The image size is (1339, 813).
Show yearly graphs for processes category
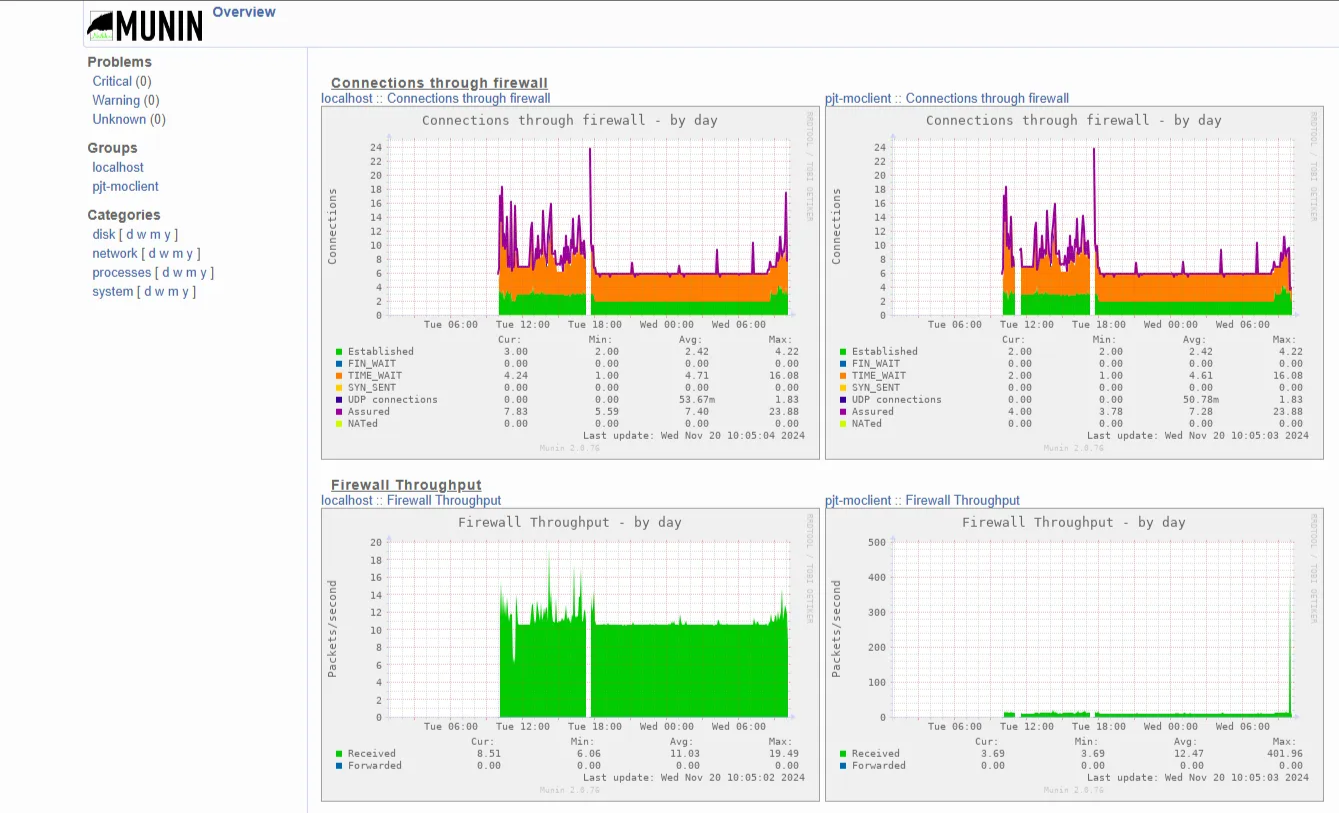(x=204, y=272)
